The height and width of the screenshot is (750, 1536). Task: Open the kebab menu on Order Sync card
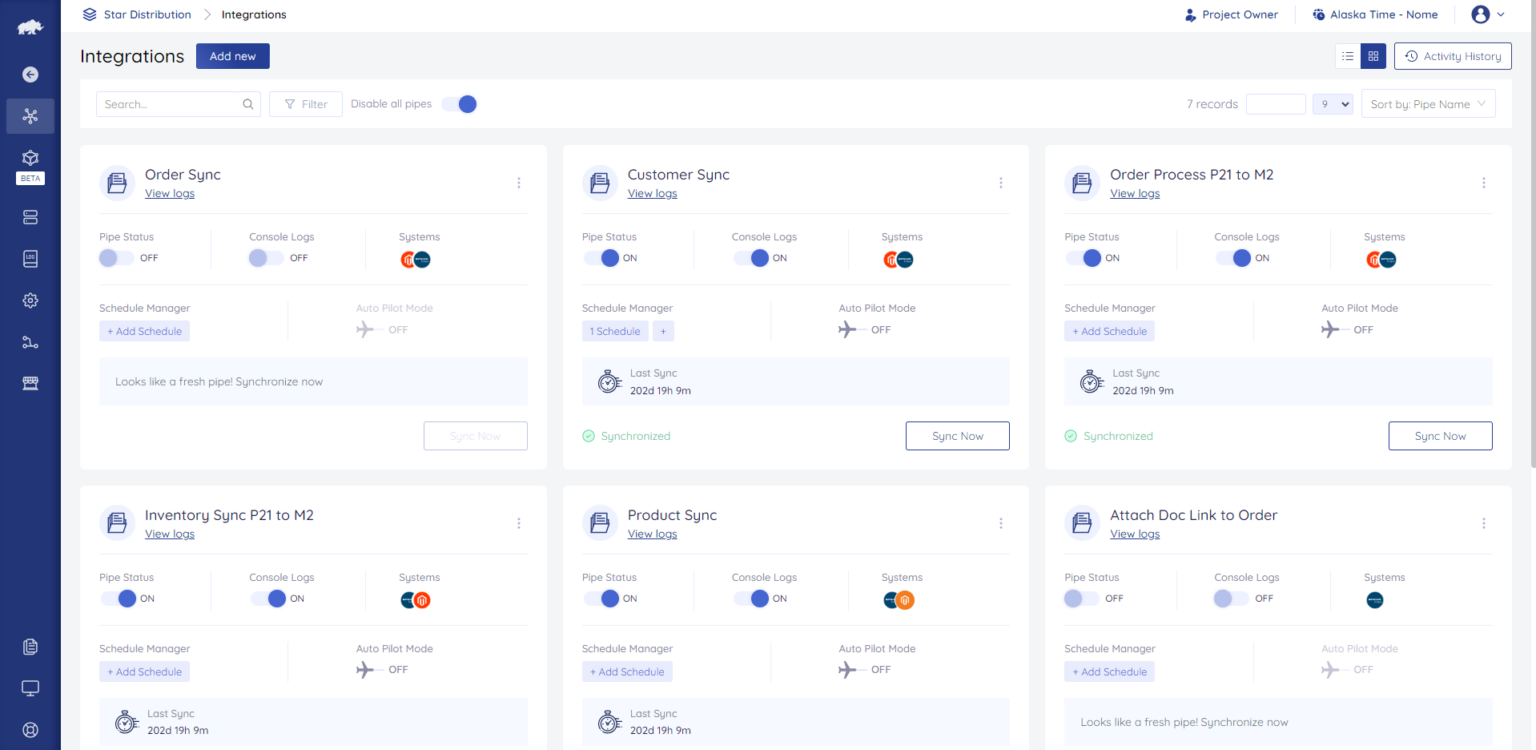click(519, 183)
